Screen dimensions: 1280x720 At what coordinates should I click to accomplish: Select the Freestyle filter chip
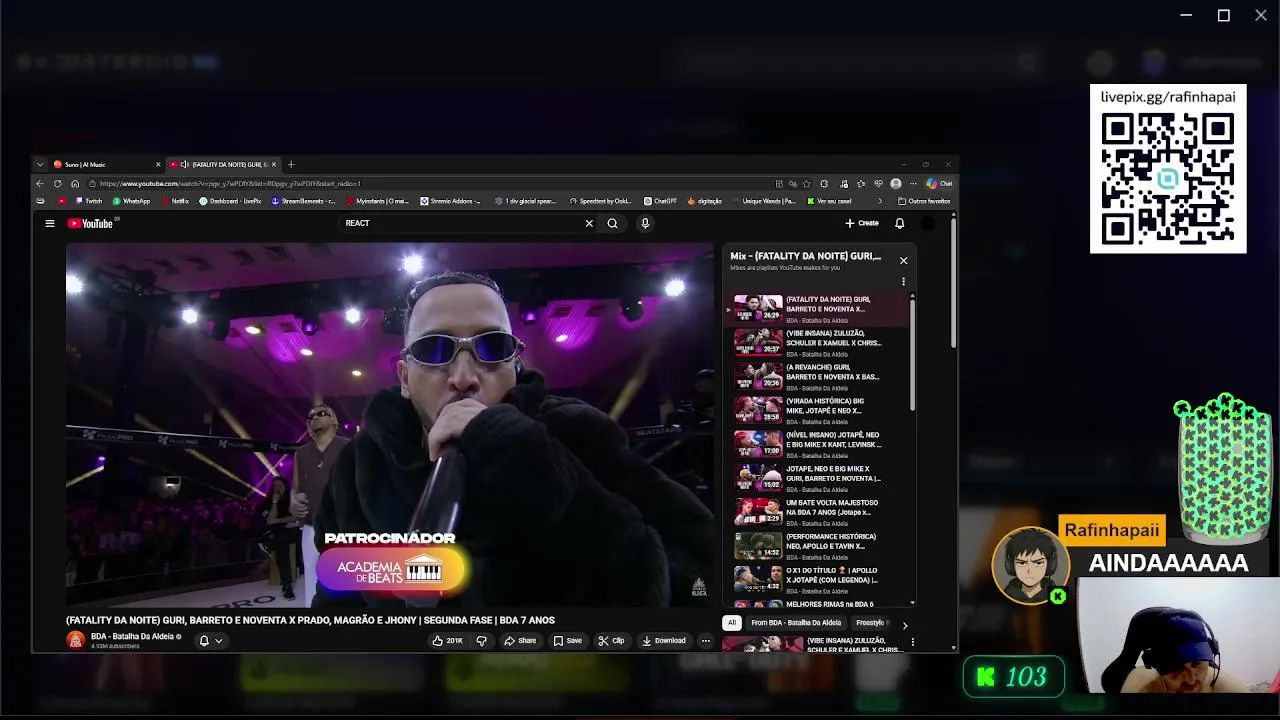click(x=871, y=623)
